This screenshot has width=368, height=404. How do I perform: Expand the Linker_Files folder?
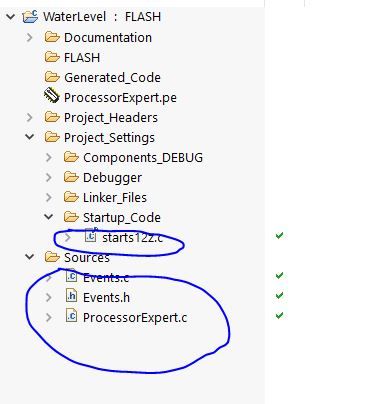click(x=49, y=197)
